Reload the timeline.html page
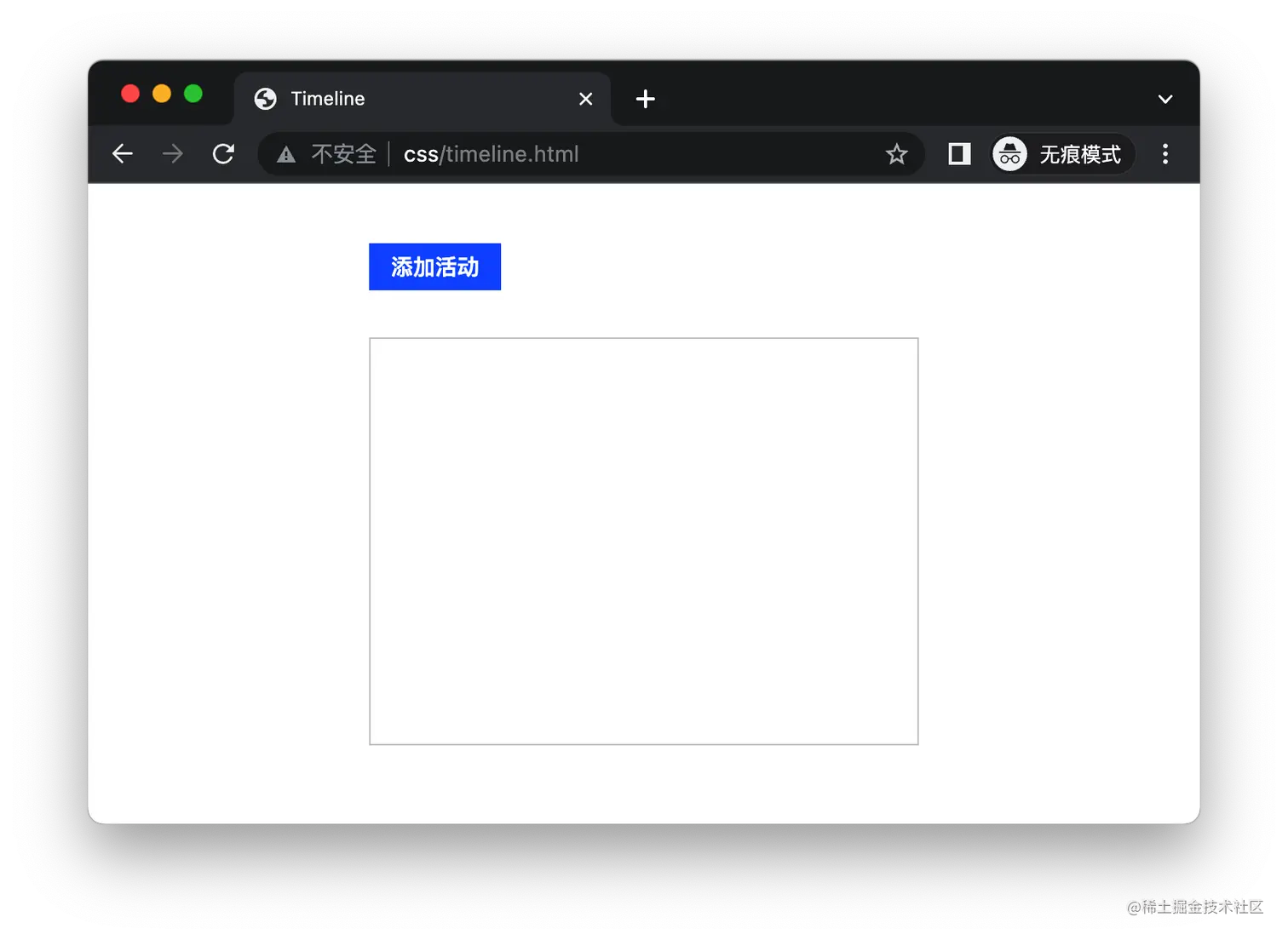The image size is (1288, 940). pos(222,154)
